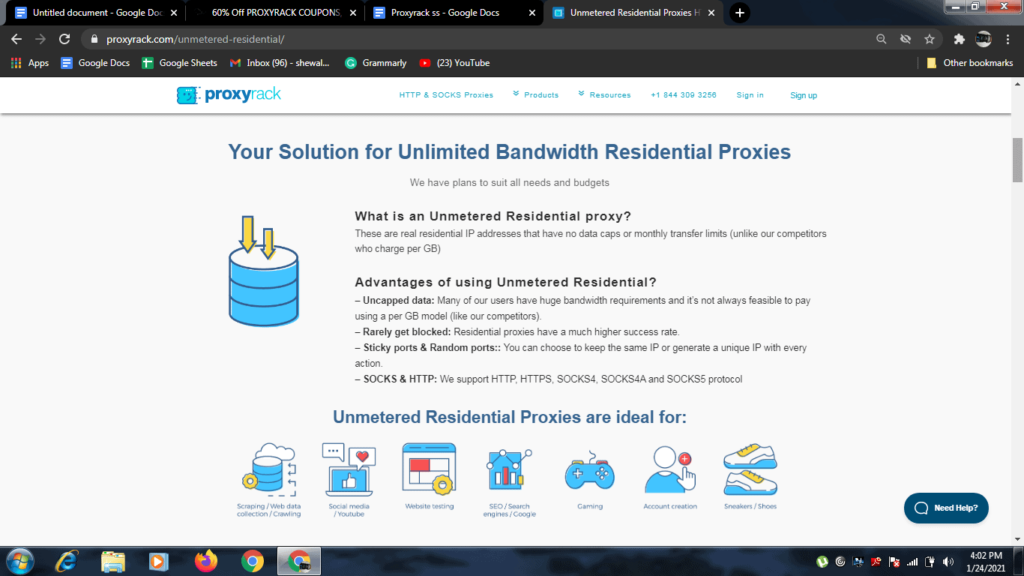Go forward with the browser forward arrow
This screenshot has height=576, width=1024.
40,39
